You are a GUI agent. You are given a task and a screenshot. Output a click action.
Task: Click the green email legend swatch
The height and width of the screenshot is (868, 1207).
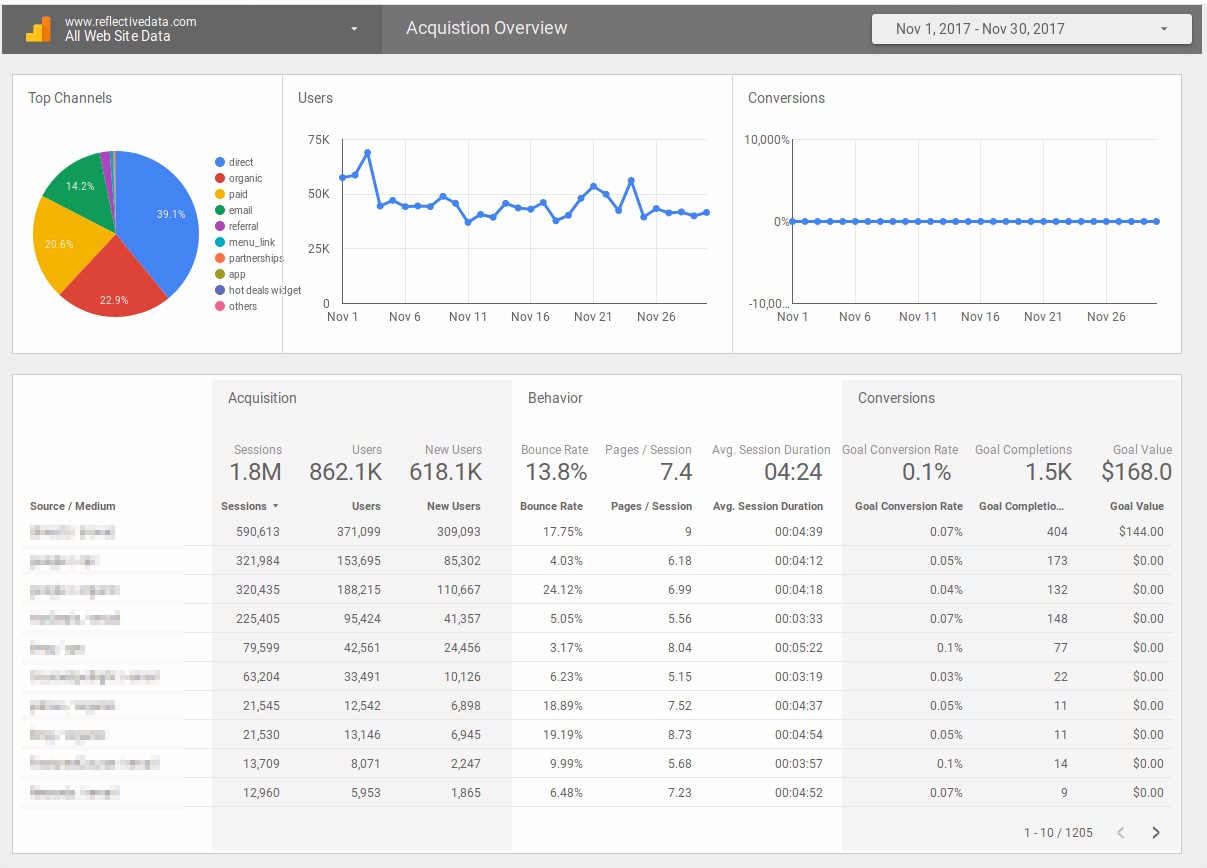pyautogui.click(x=219, y=210)
